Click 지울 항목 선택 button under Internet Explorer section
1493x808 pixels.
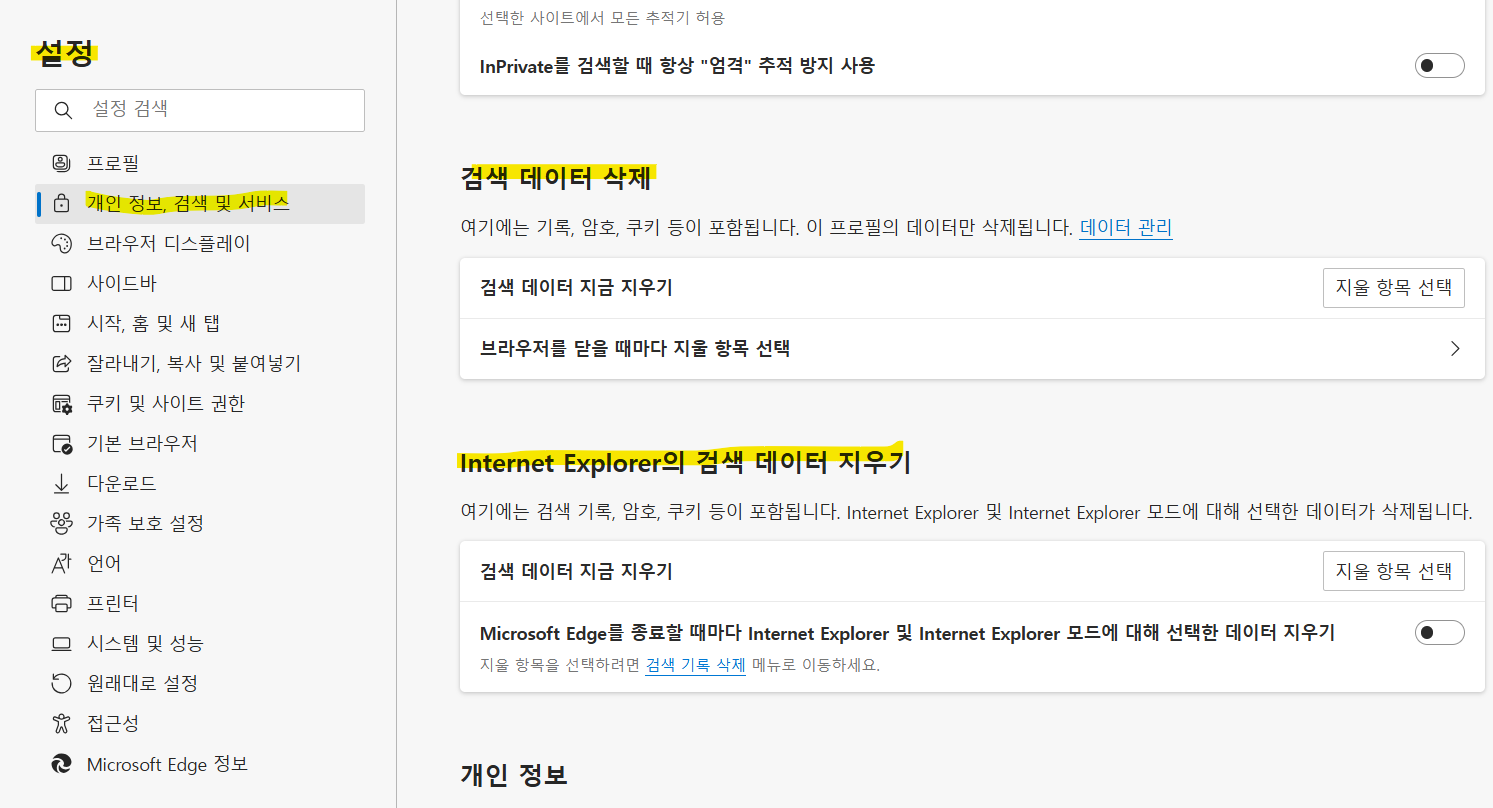[x=1393, y=571]
